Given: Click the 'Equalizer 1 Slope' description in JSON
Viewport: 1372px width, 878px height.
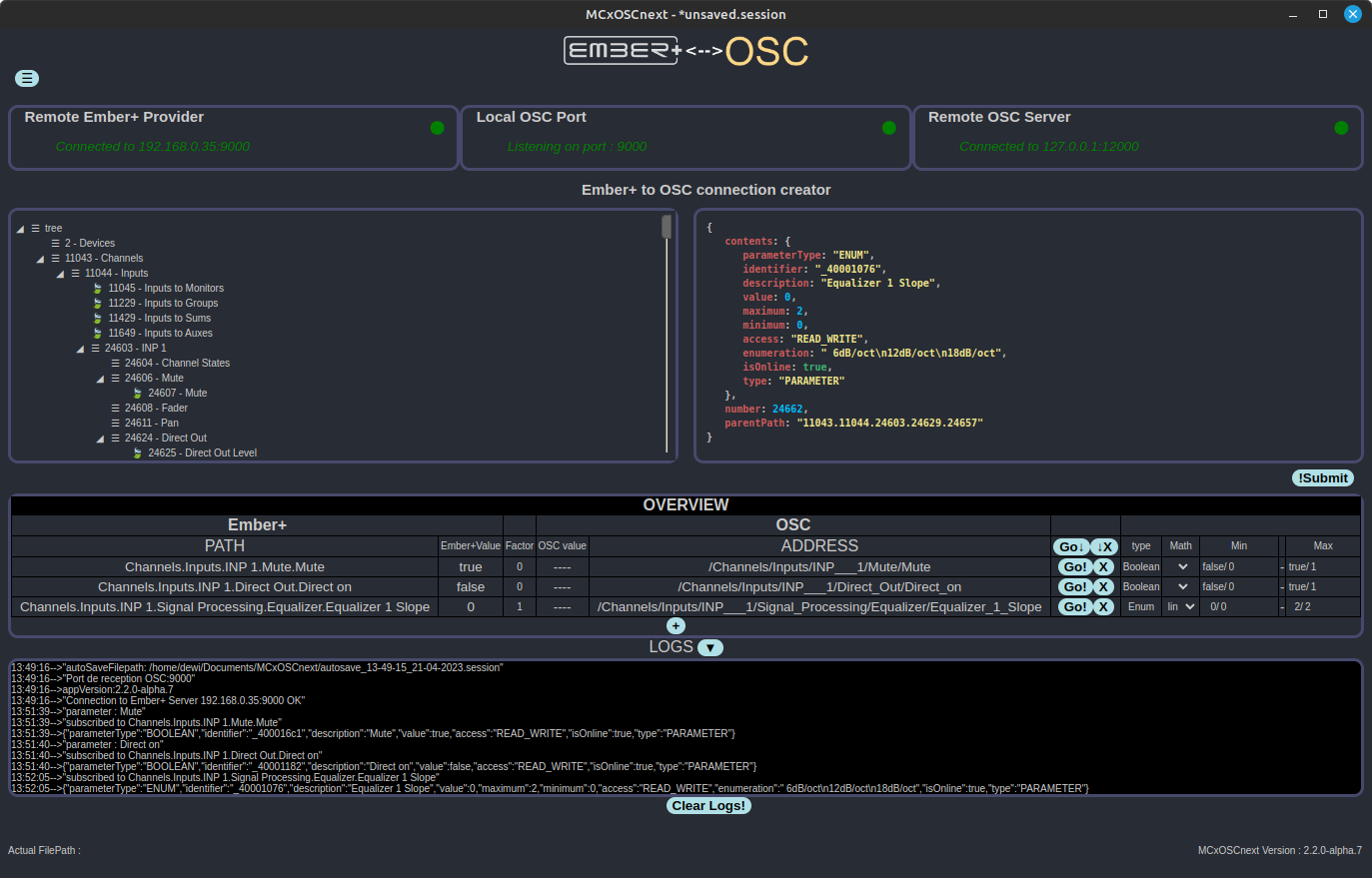Looking at the screenshot, I should click(879, 284).
